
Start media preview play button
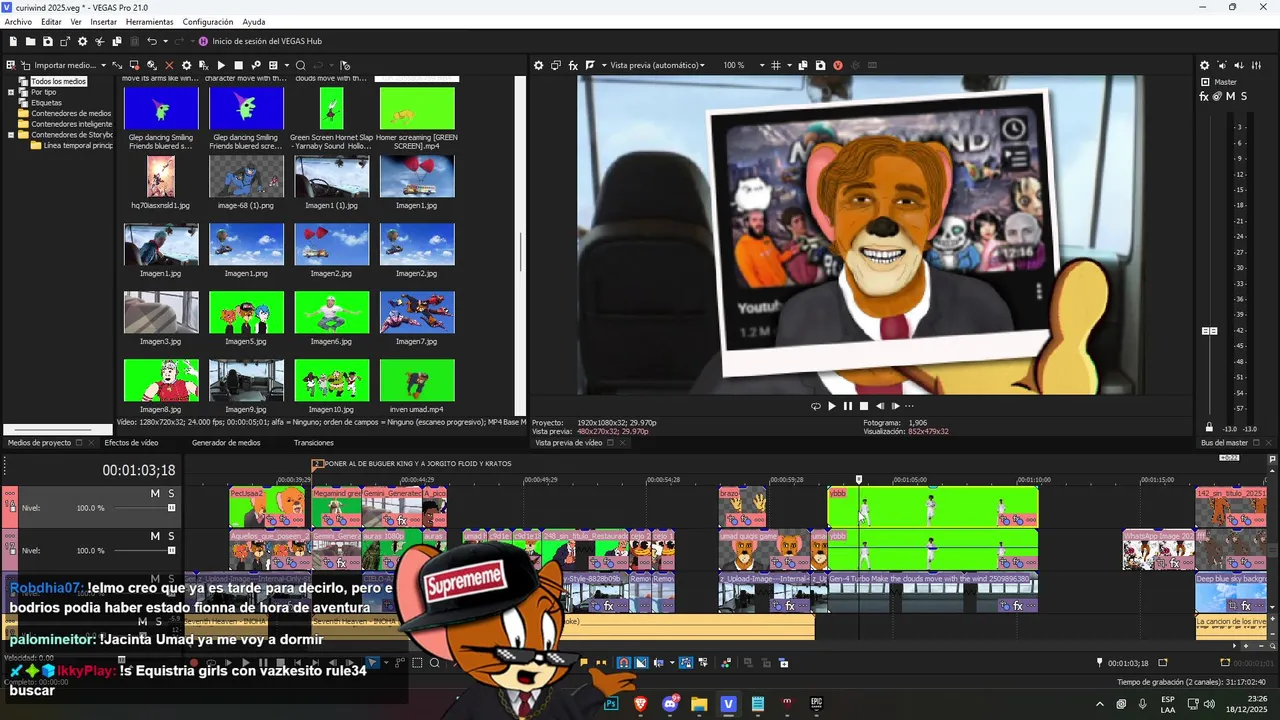(221, 65)
